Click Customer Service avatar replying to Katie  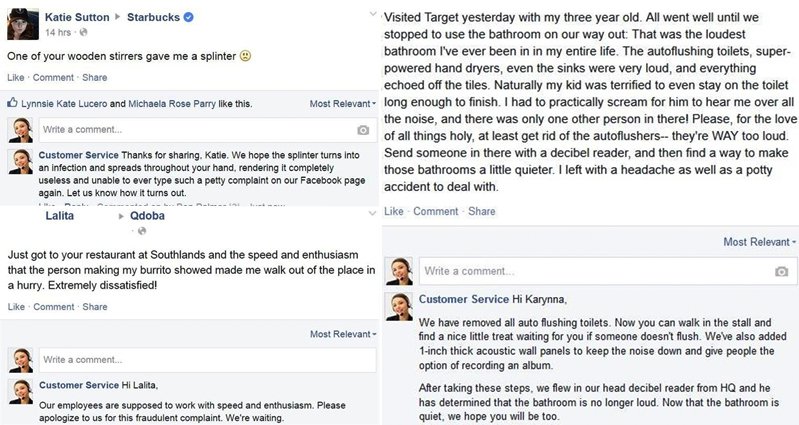(x=18, y=162)
